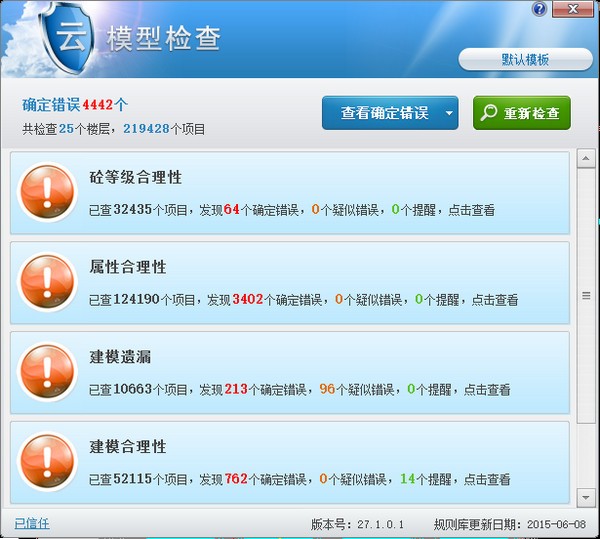Screen dimensions: 600x539
Task: Click 点击查看 in the 砼等级合理性 row
Action: [x=470, y=210]
